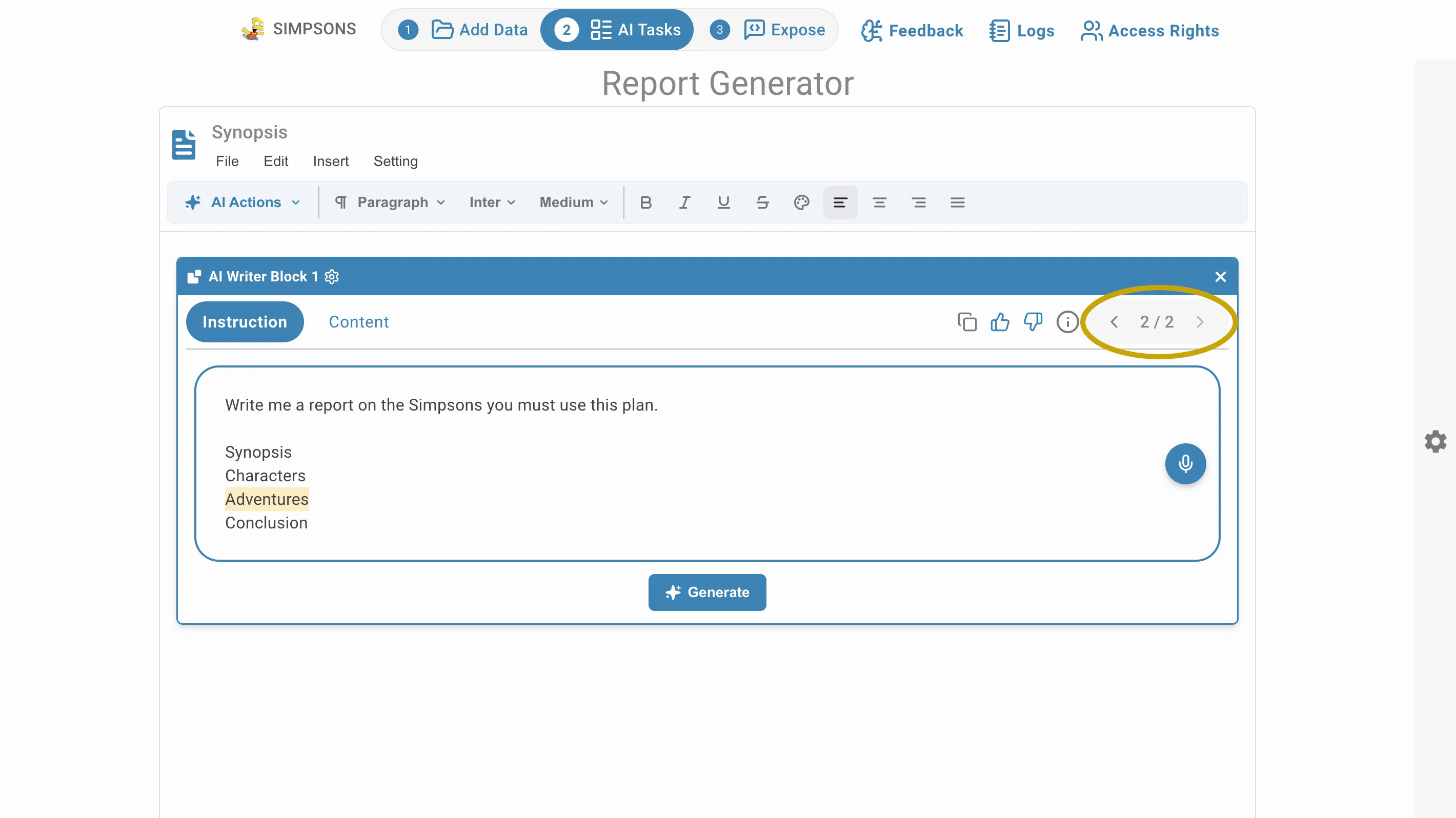The height and width of the screenshot is (818, 1456).
Task: Open the Paragraph style dropdown
Action: pyautogui.click(x=390, y=202)
